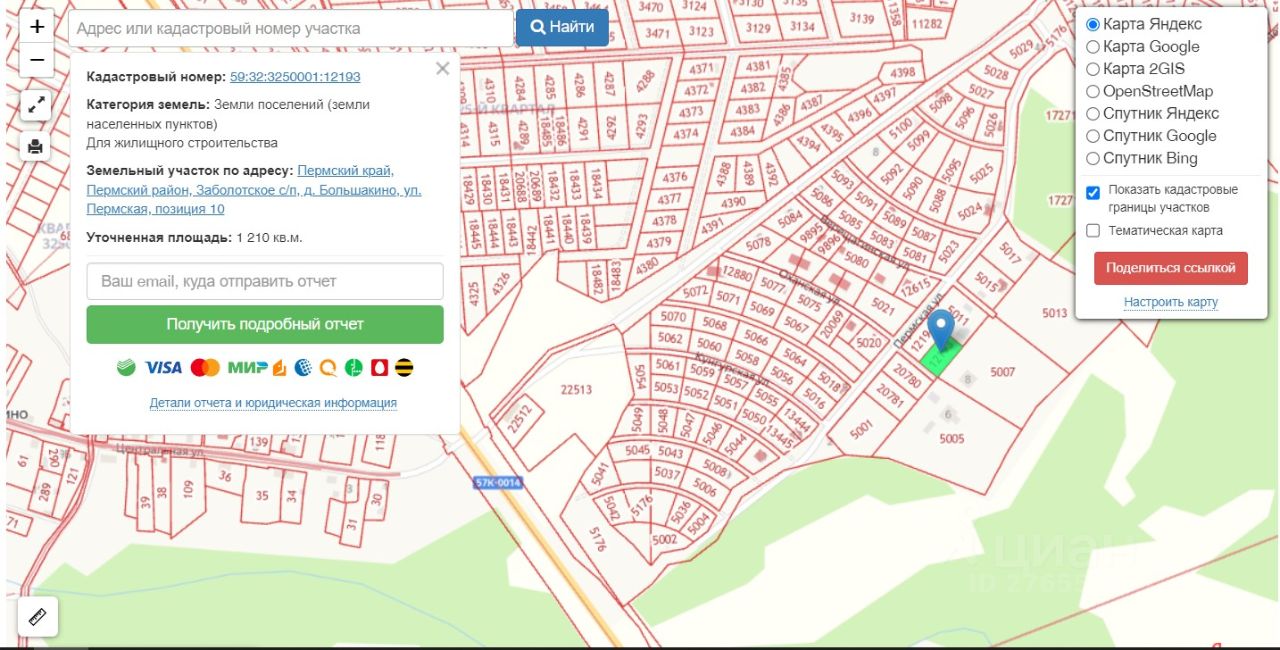1280x650 pixels.
Task: Focus the email input field
Action: click(265, 281)
